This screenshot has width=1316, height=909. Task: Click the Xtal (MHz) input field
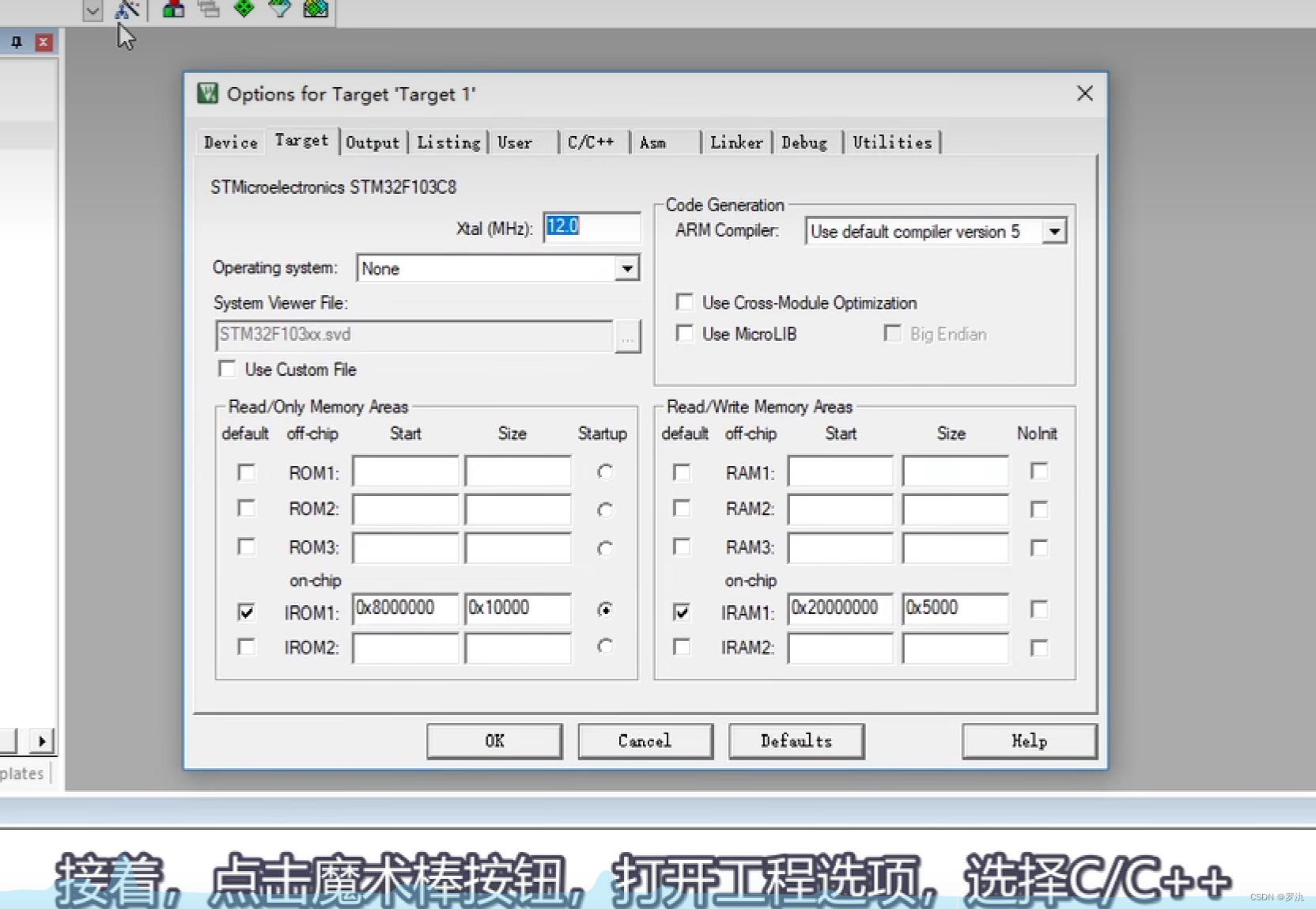click(592, 227)
